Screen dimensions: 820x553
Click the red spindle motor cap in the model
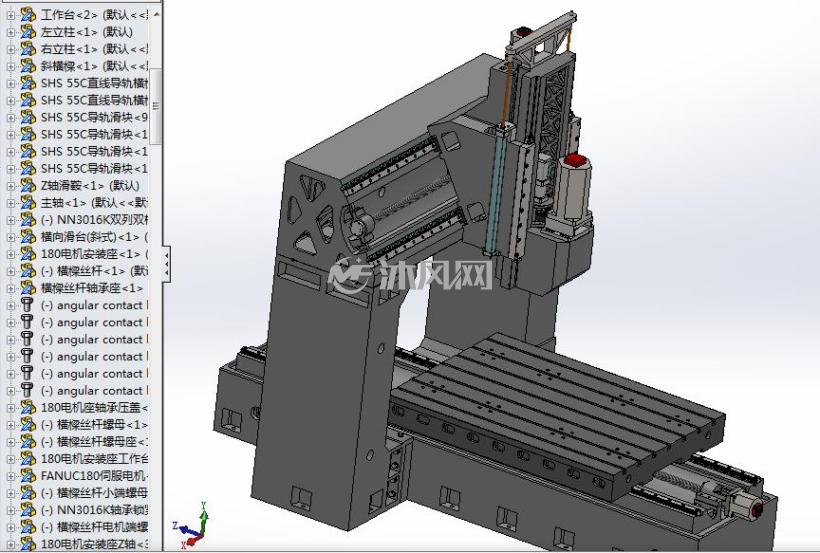tap(575, 160)
